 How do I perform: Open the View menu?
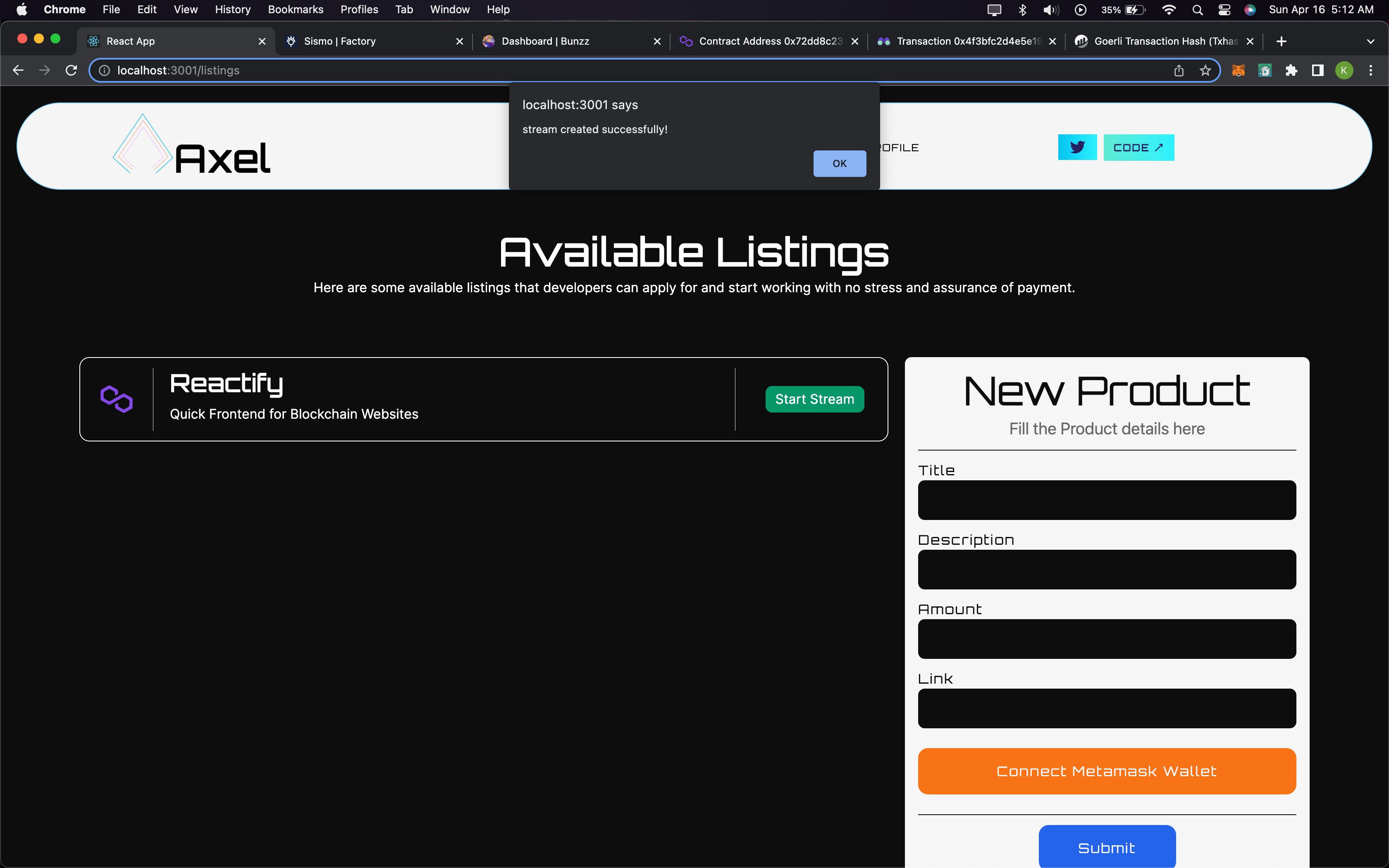tap(185, 9)
